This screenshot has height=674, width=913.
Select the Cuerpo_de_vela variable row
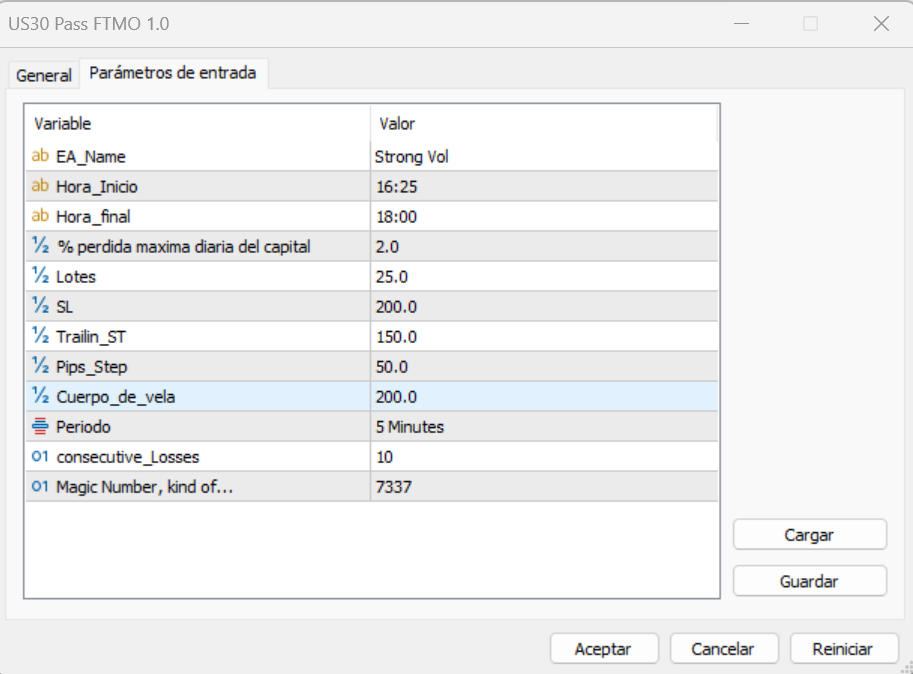click(x=196, y=397)
